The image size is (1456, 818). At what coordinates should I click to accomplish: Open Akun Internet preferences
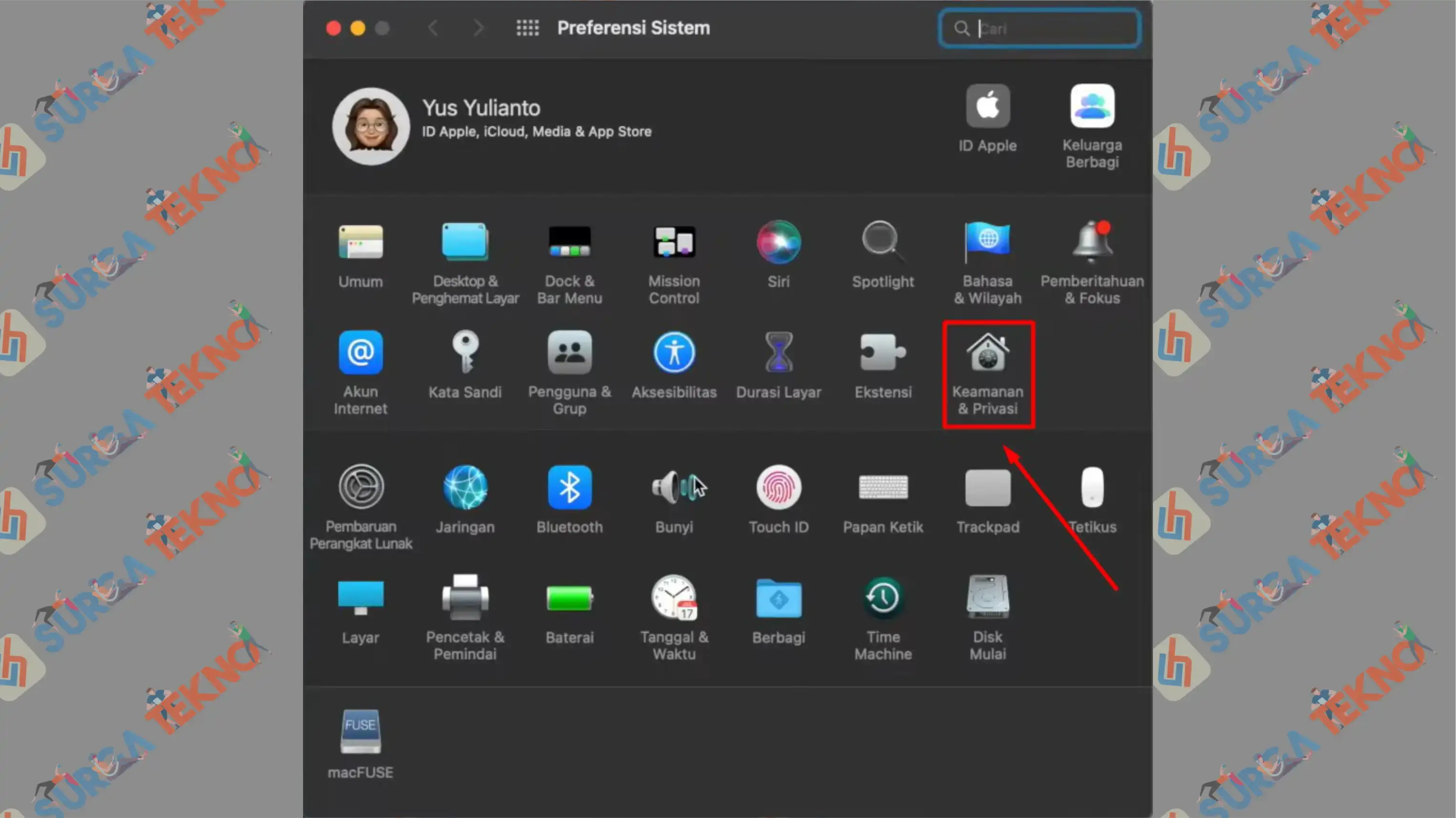[361, 352]
